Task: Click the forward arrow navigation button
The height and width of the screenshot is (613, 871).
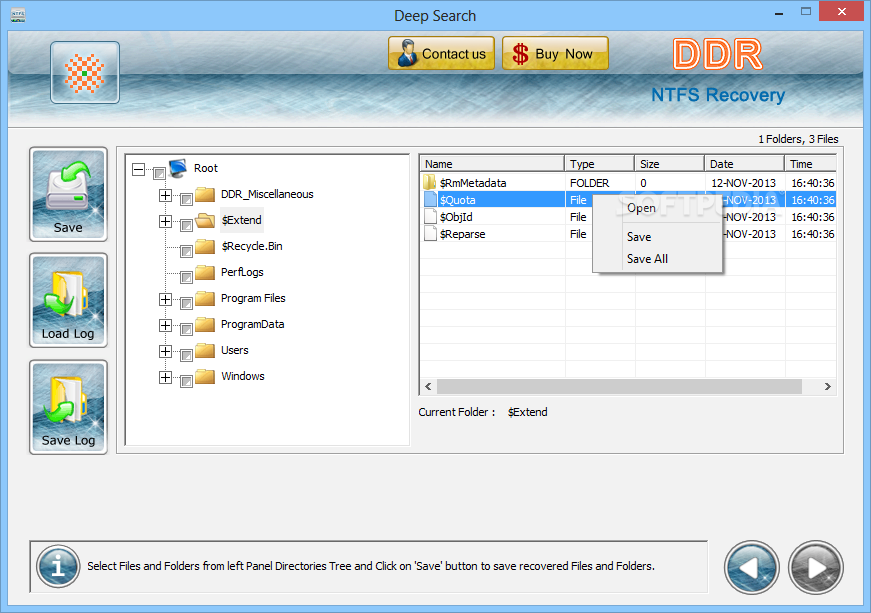Action: coord(815,567)
